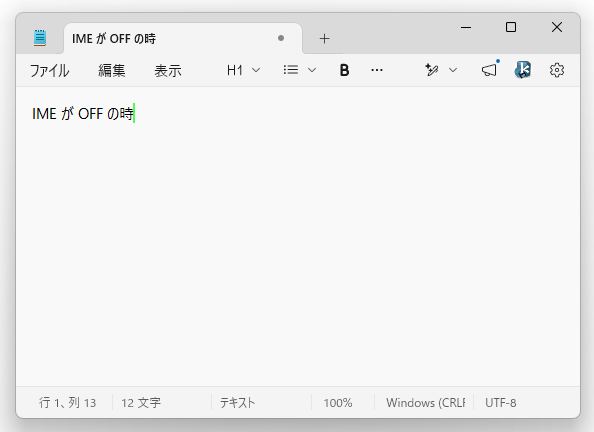Expand the AI rewrite dropdown arrow
The width and height of the screenshot is (594, 432).
pyautogui.click(x=453, y=70)
